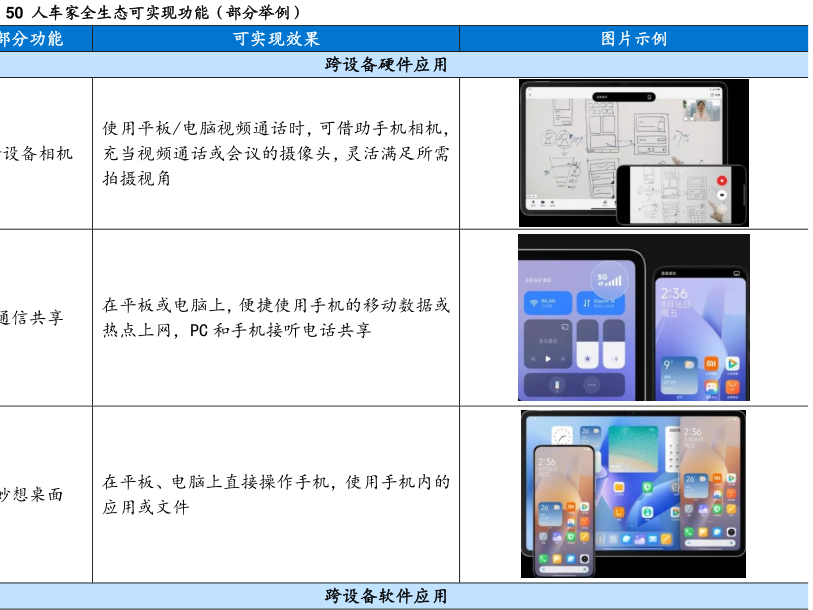This screenshot has width=813, height=610.
Task: Open the orange app store bag icon
Action: click(x=733, y=386)
